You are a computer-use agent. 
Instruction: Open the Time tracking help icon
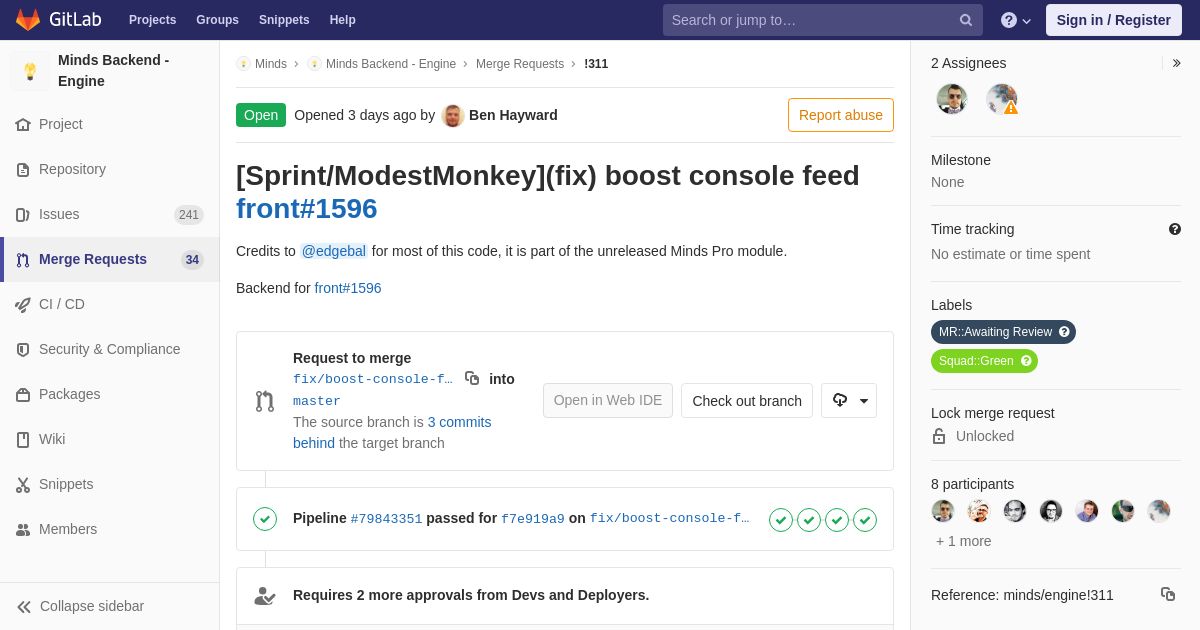[x=1175, y=229]
